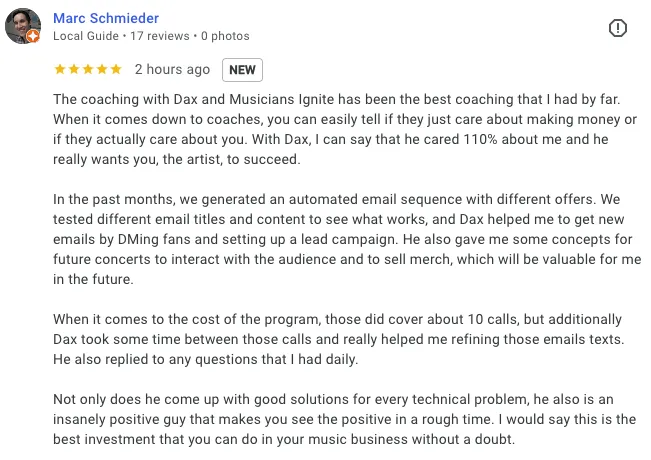Viewport: 651px width, 460px height.
Task: Click the "2 hours ago" timestamp
Action: point(172,69)
